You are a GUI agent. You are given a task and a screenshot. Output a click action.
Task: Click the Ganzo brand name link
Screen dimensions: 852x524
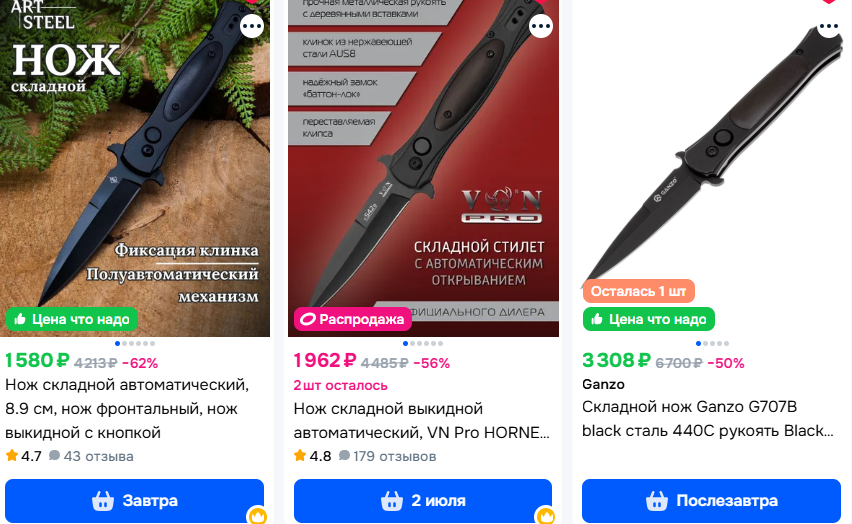point(603,384)
